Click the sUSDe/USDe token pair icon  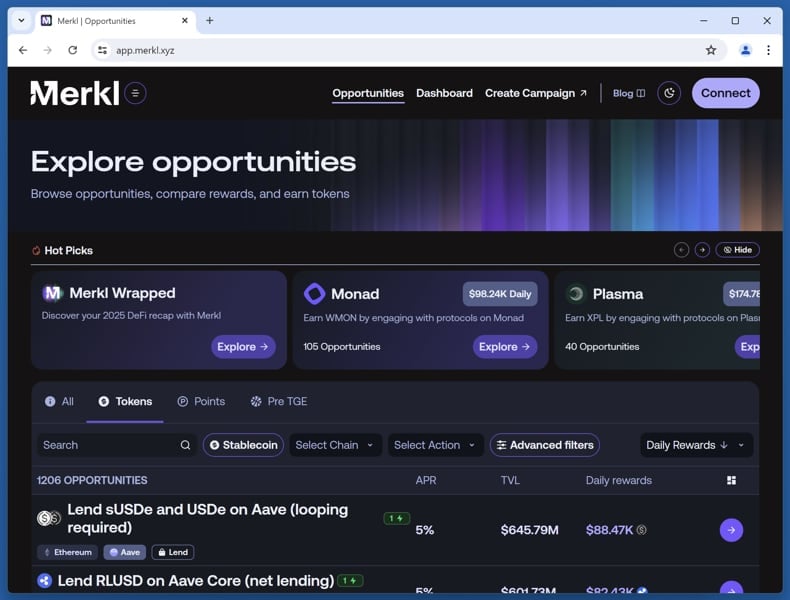click(x=49, y=518)
